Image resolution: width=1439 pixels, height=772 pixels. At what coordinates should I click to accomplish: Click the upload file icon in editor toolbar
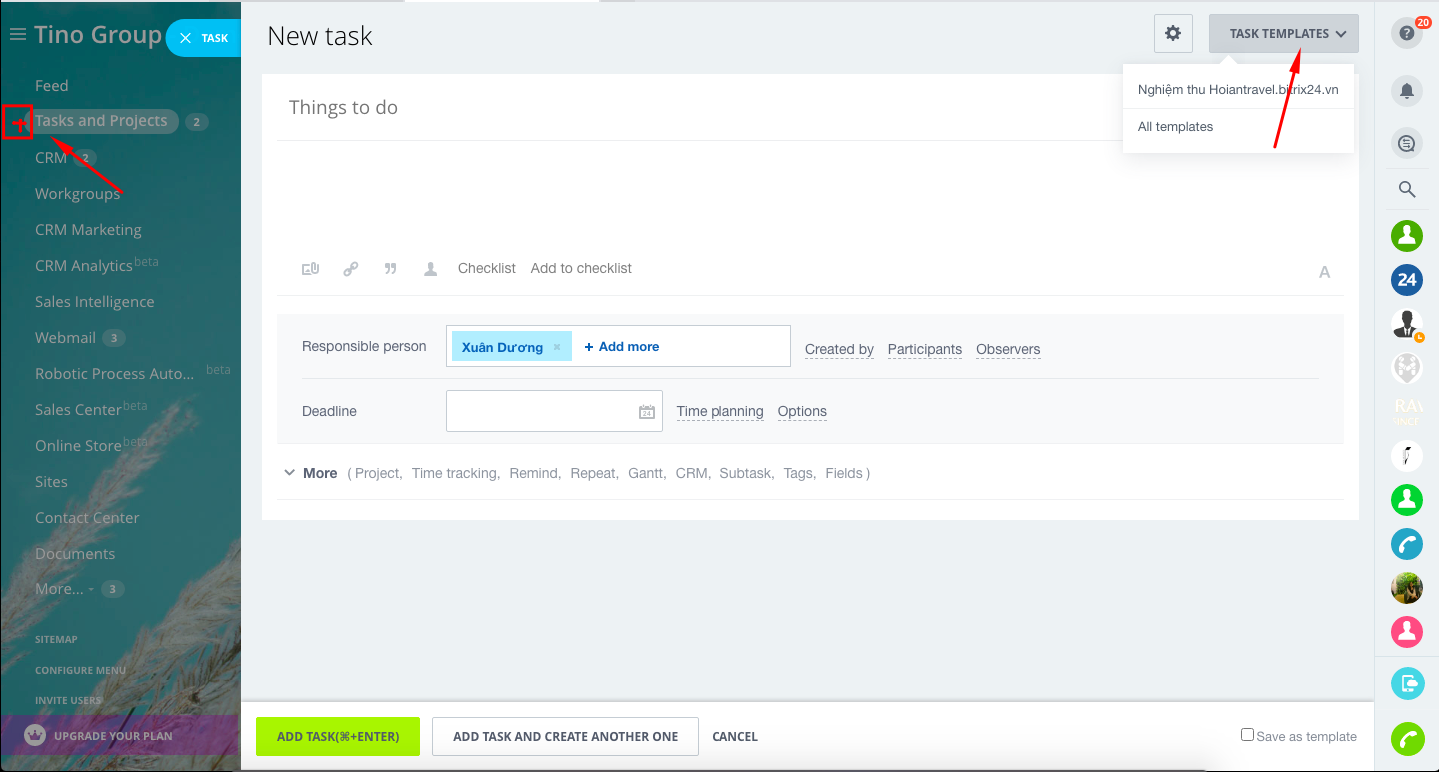pyautogui.click(x=310, y=269)
